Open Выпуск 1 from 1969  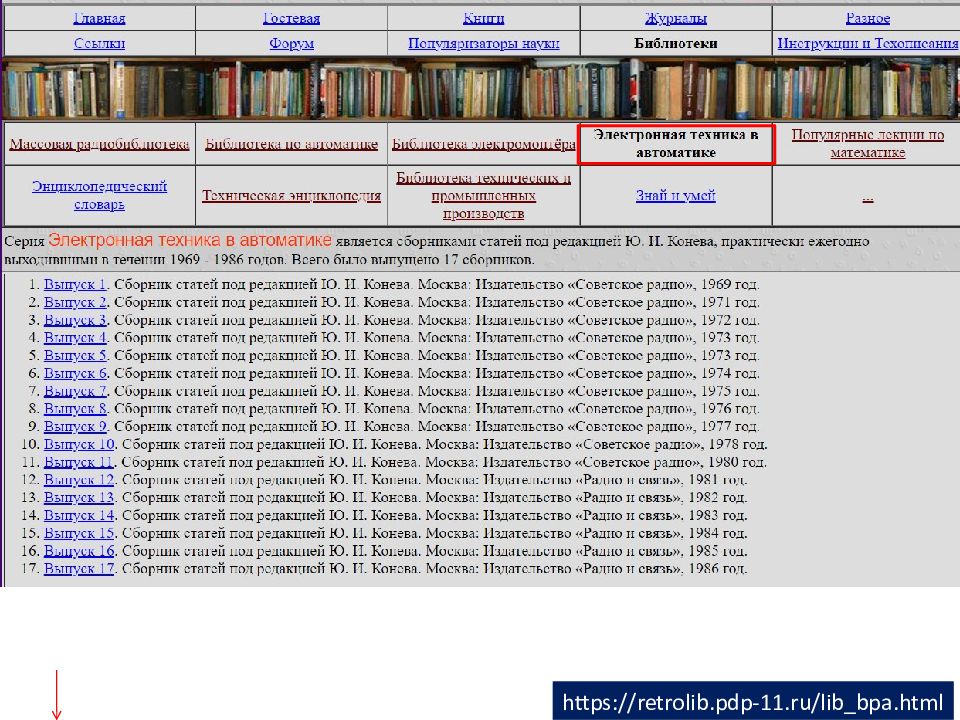click(x=75, y=285)
